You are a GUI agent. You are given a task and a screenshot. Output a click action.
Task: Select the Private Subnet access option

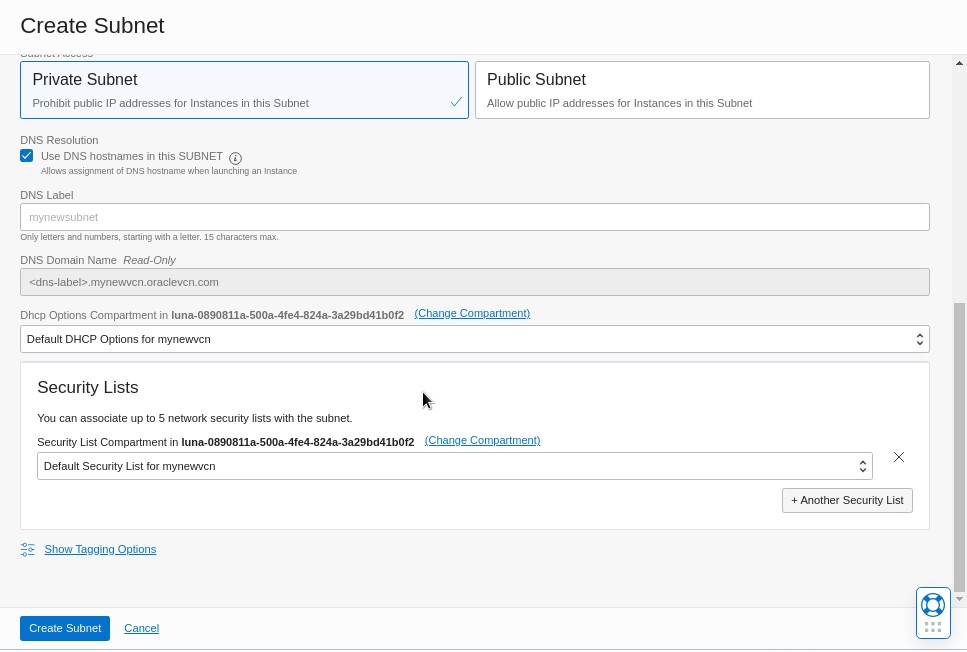click(x=244, y=89)
